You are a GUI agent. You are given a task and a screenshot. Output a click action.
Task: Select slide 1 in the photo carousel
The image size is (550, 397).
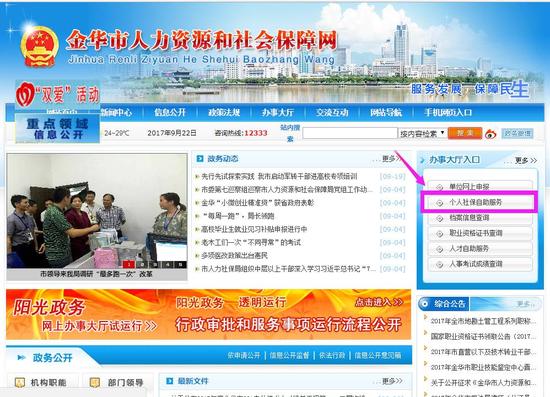click(129, 264)
